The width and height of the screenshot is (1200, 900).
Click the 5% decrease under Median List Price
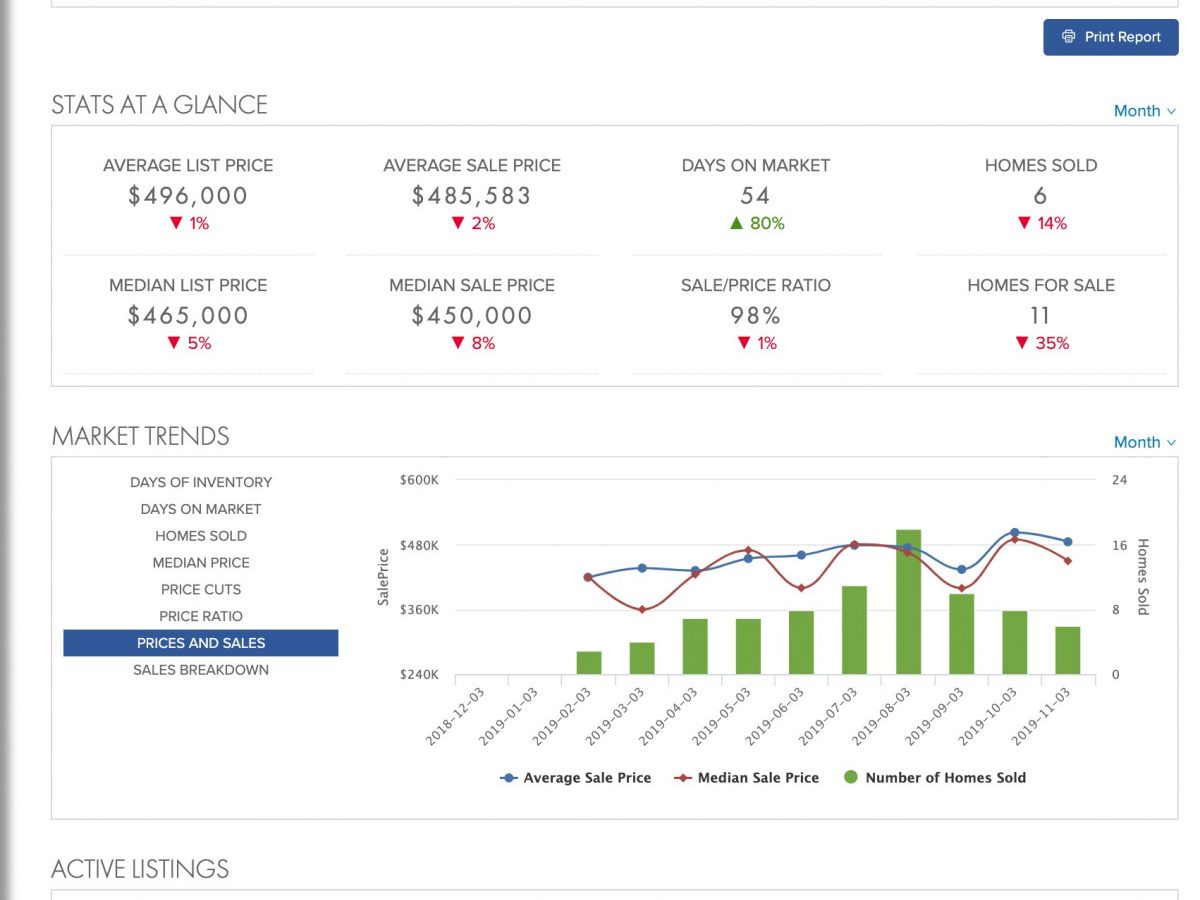tap(188, 343)
